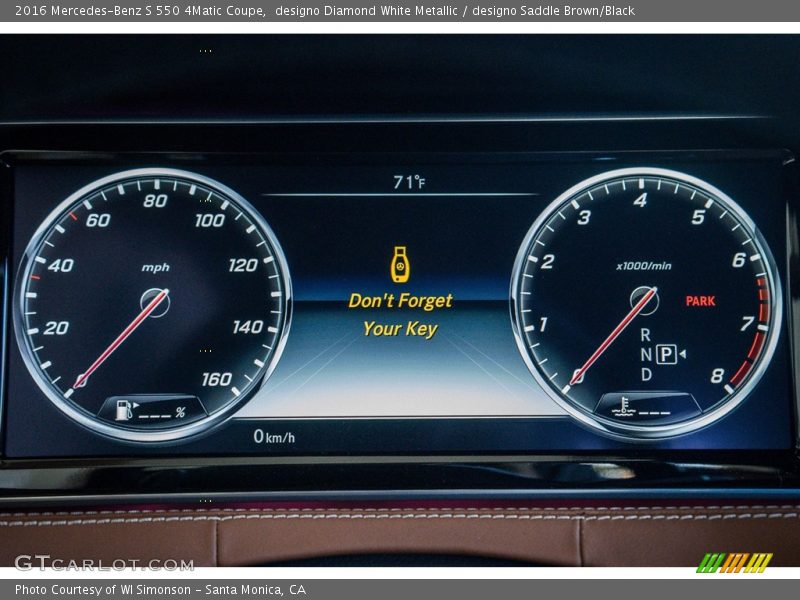
Task: Click the fuel pump icon
Action: 122,410
